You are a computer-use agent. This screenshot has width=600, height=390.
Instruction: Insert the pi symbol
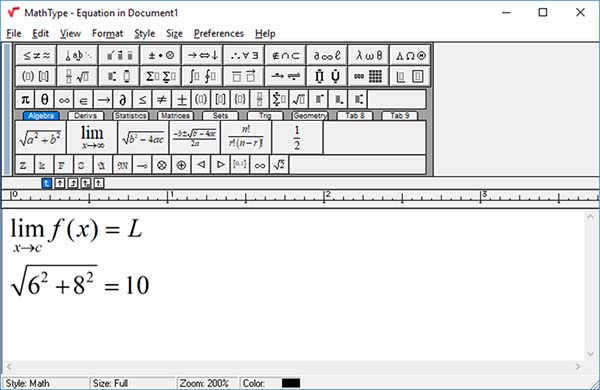[x=25, y=100]
